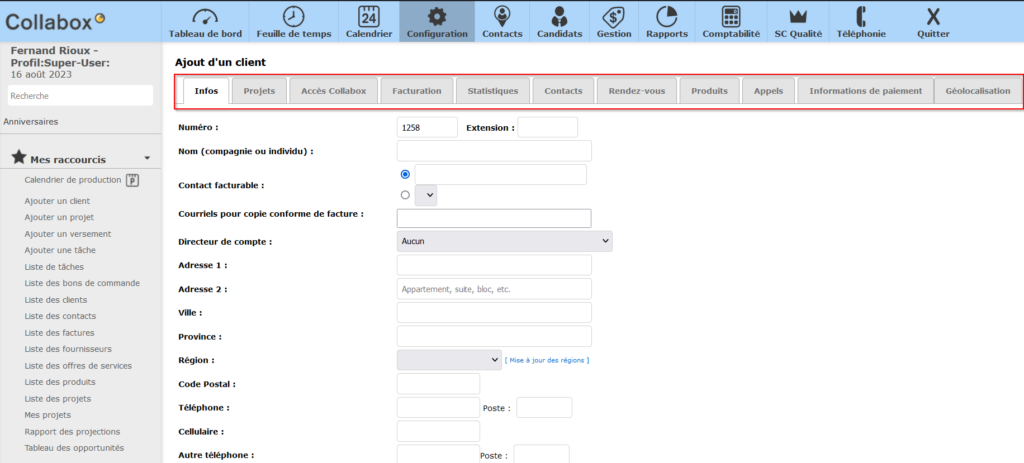Open the Rapports pie chart icon

pos(666,16)
